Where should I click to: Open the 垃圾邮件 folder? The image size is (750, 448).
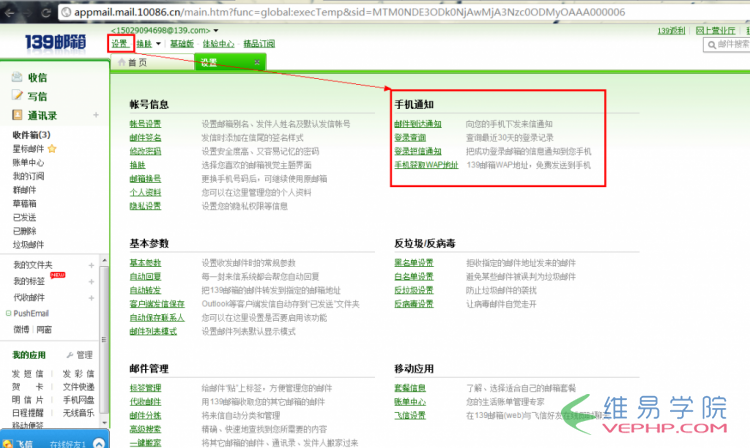coord(28,245)
